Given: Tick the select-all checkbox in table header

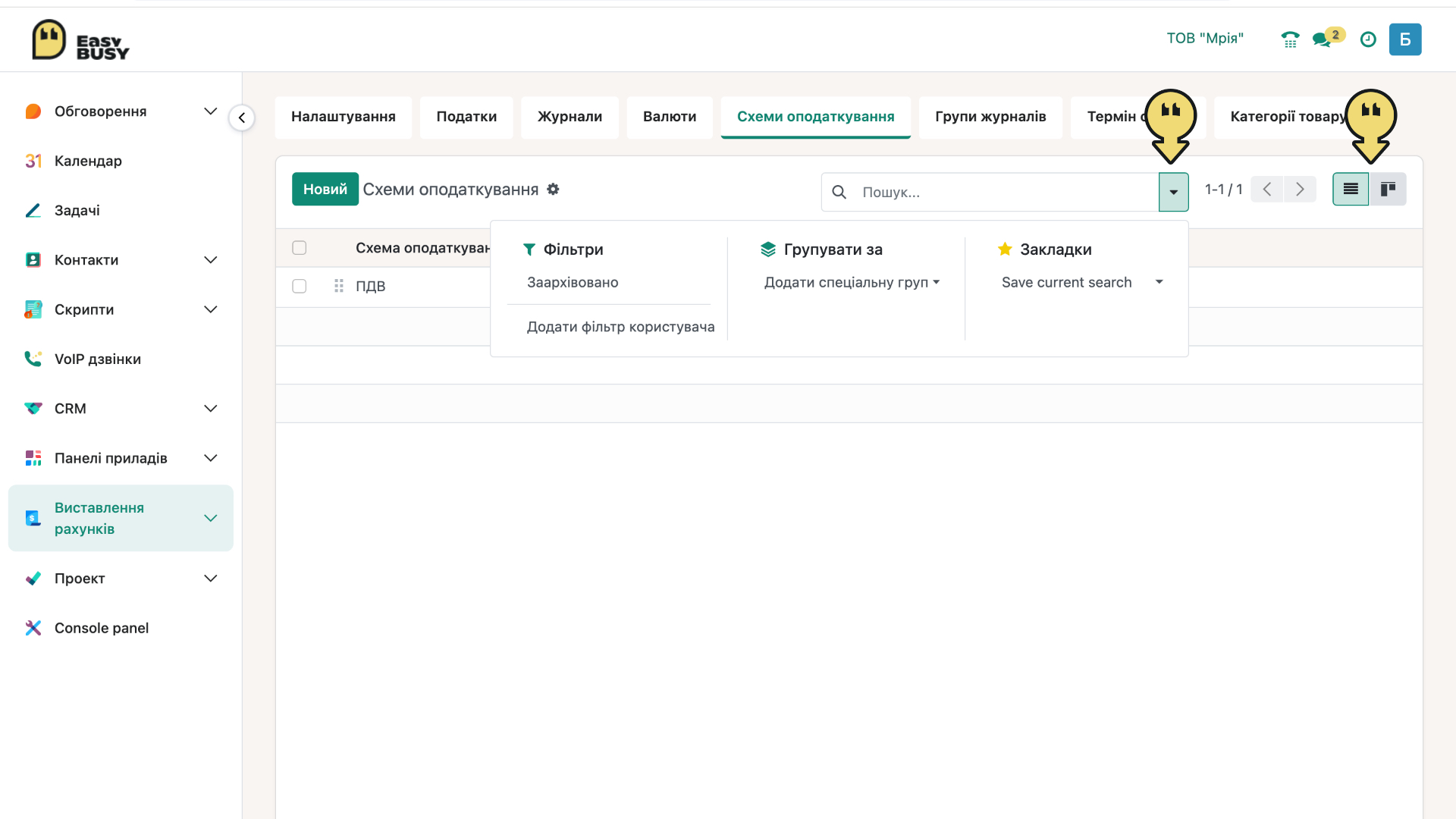Looking at the screenshot, I should (x=300, y=248).
